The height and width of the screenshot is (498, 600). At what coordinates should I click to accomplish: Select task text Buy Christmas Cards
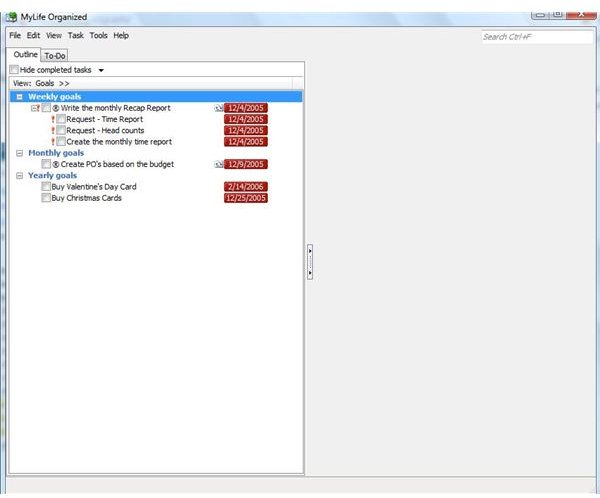pos(86,198)
